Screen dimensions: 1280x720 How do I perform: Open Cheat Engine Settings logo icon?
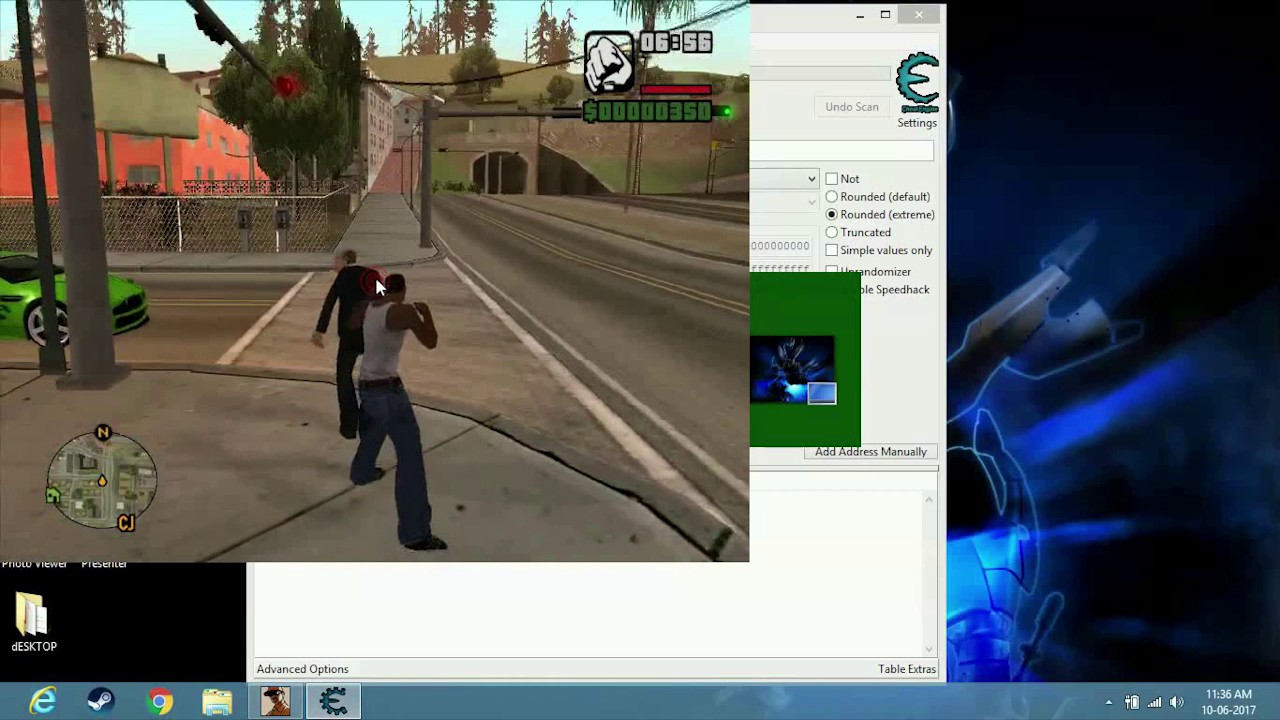(x=917, y=84)
